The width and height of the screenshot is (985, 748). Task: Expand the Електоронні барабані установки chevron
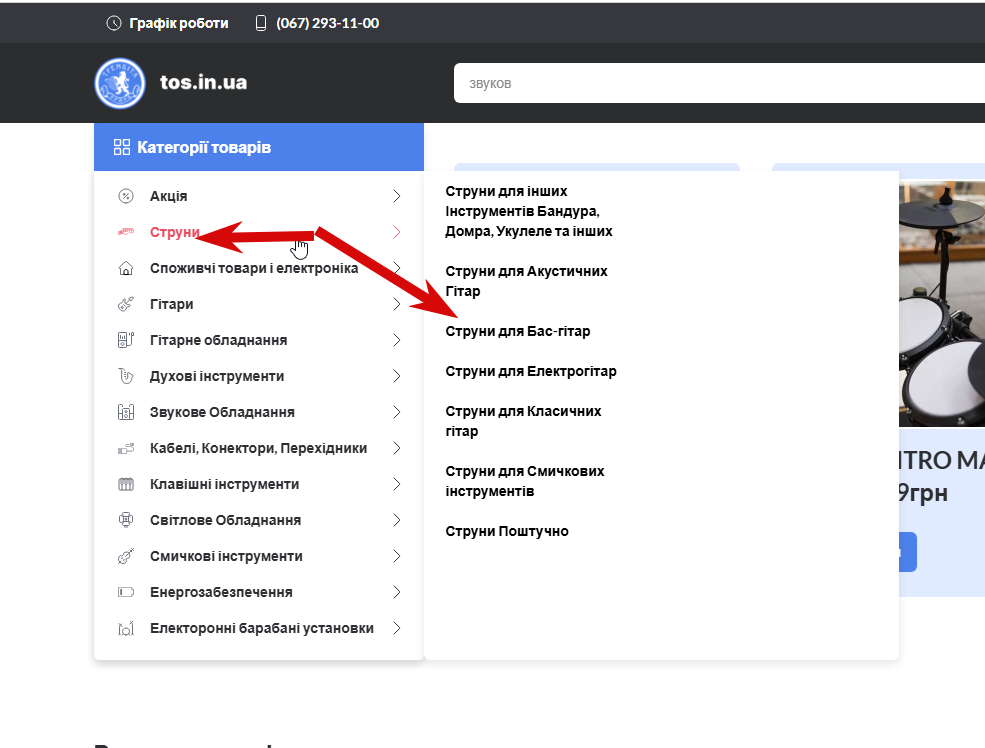[x=396, y=628]
